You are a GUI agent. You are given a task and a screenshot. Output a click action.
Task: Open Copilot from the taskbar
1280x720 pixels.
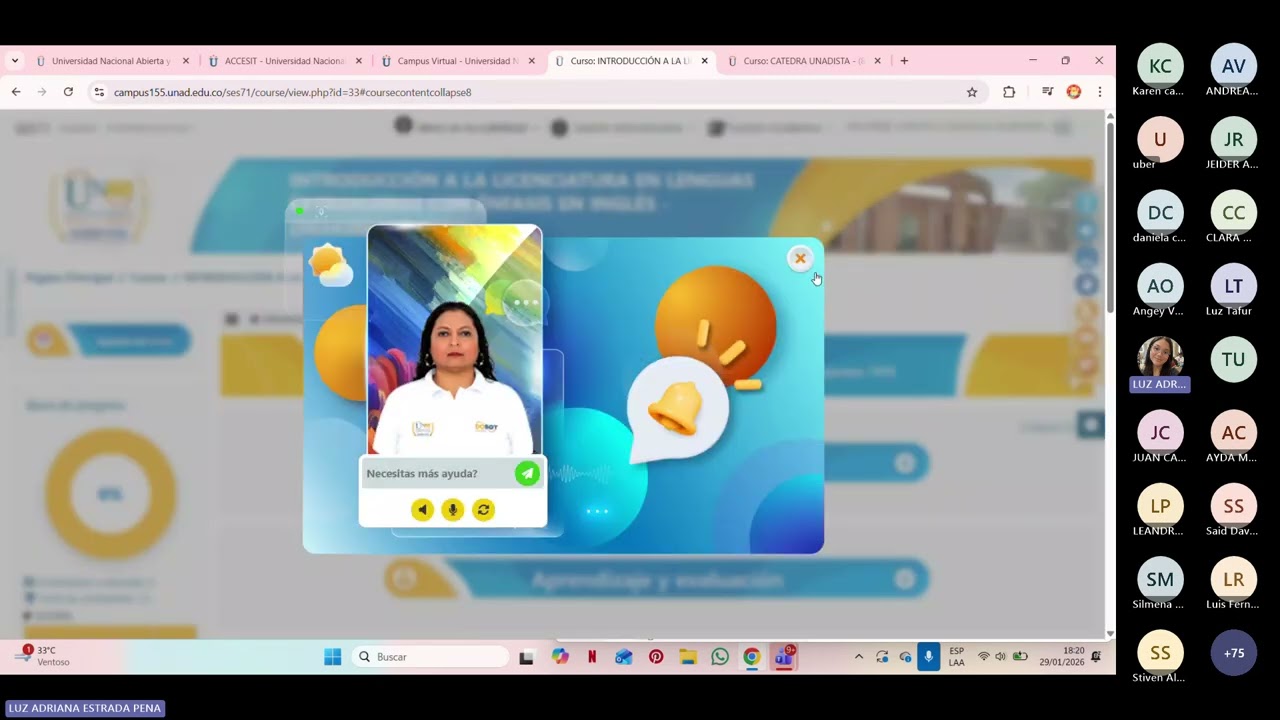click(560, 657)
